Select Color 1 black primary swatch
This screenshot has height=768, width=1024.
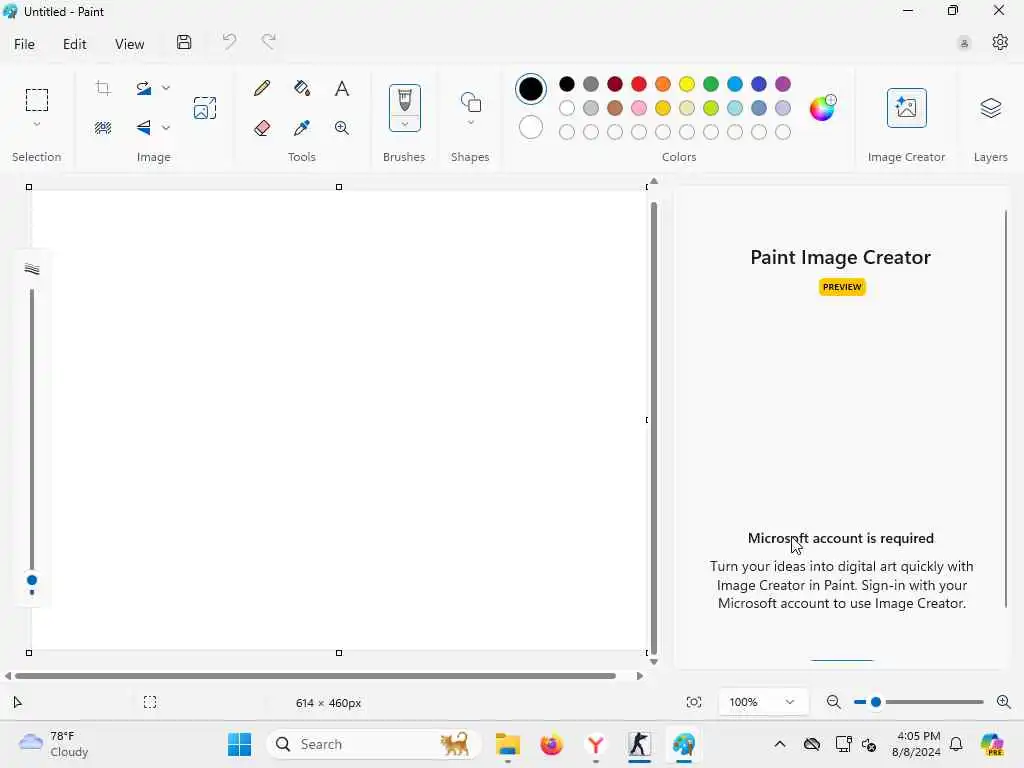[x=531, y=89]
